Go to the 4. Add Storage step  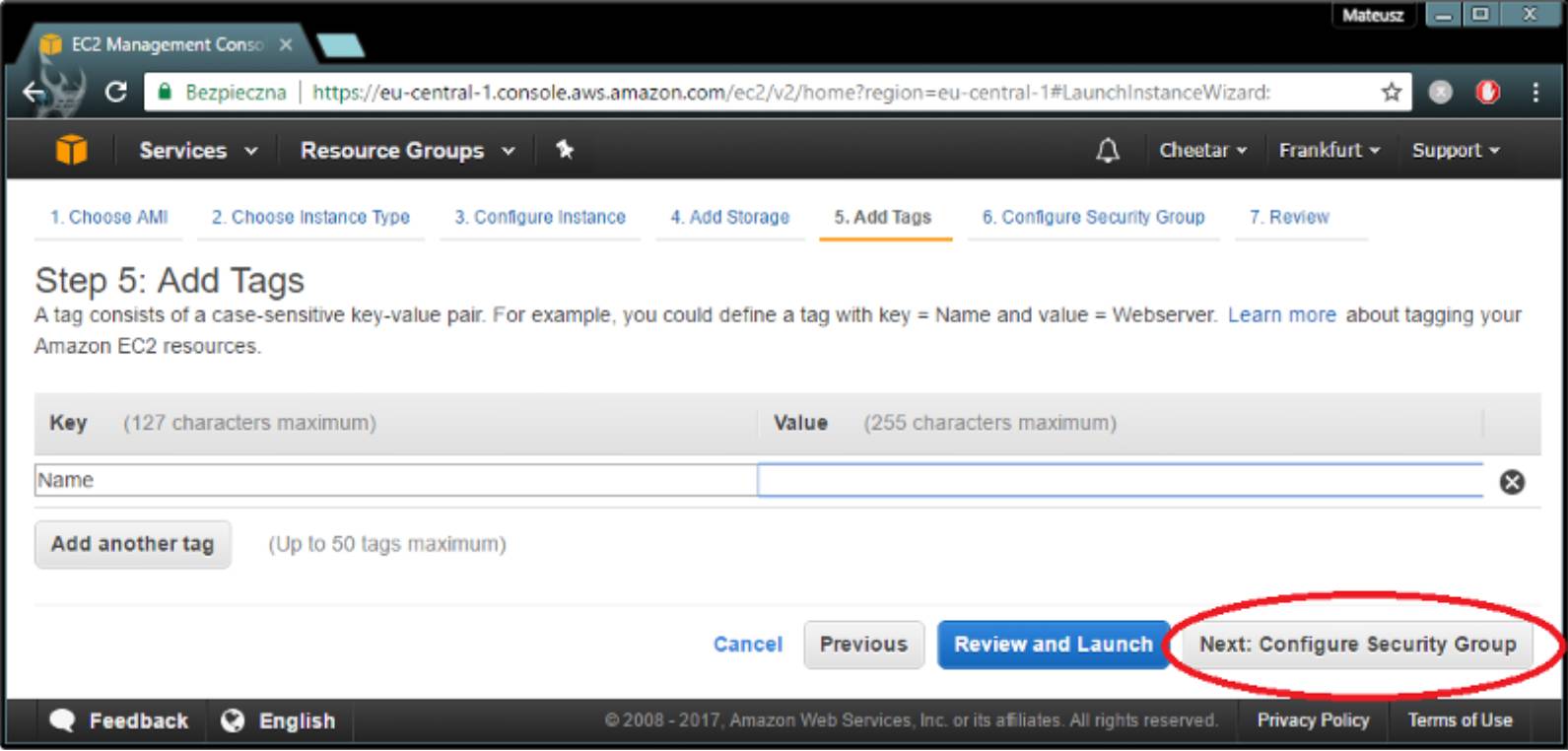(729, 217)
